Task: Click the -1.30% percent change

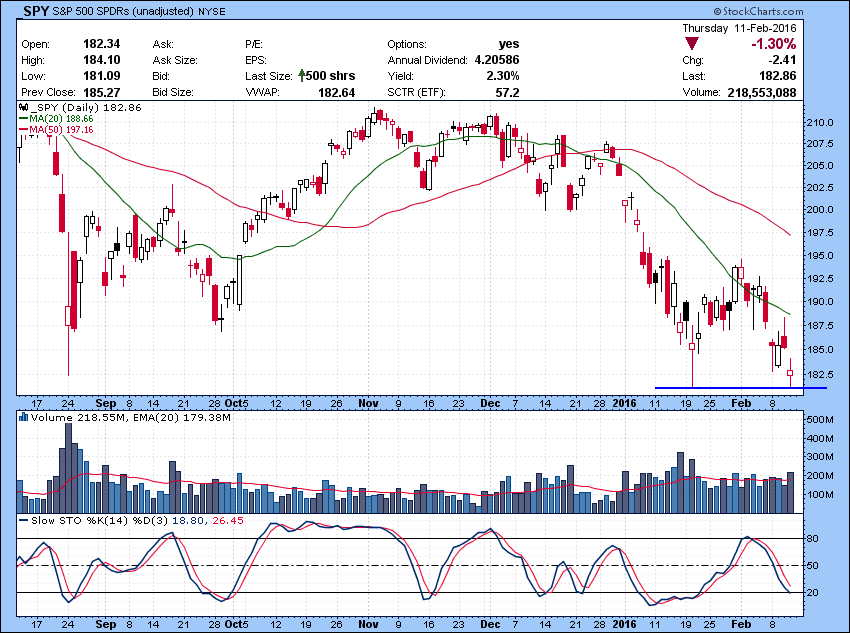Action: (773, 44)
